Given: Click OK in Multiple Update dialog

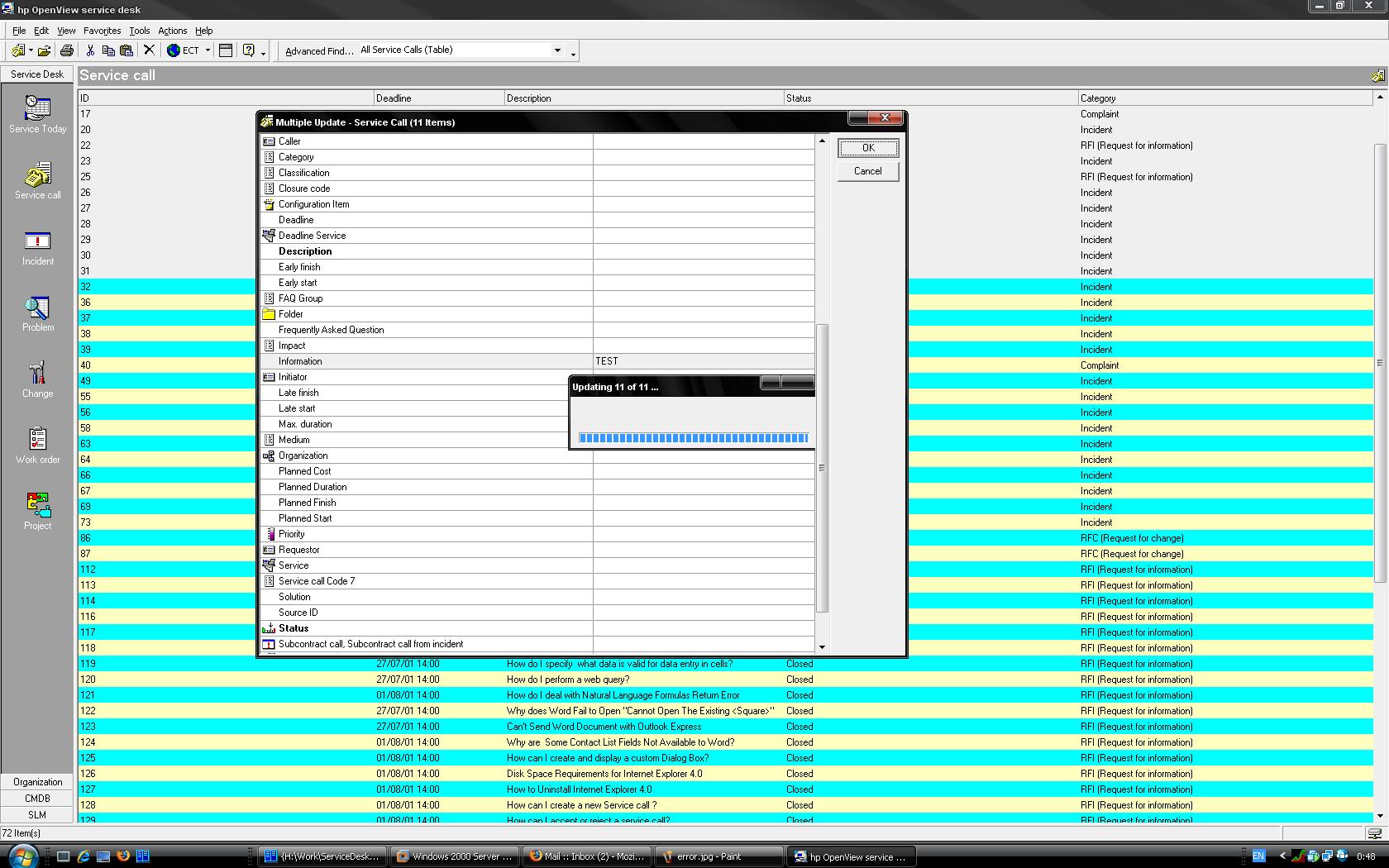Looking at the screenshot, I should coord(868,148).
